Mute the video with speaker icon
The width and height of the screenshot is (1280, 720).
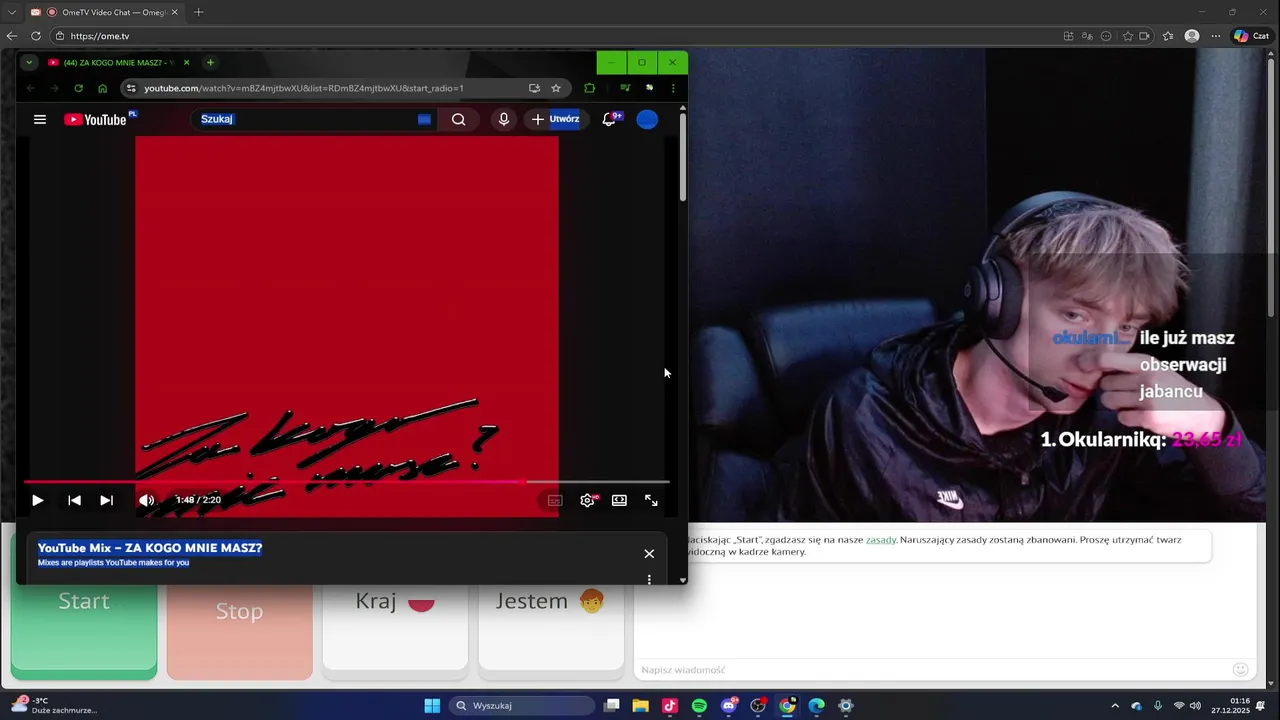coord(146,500)
